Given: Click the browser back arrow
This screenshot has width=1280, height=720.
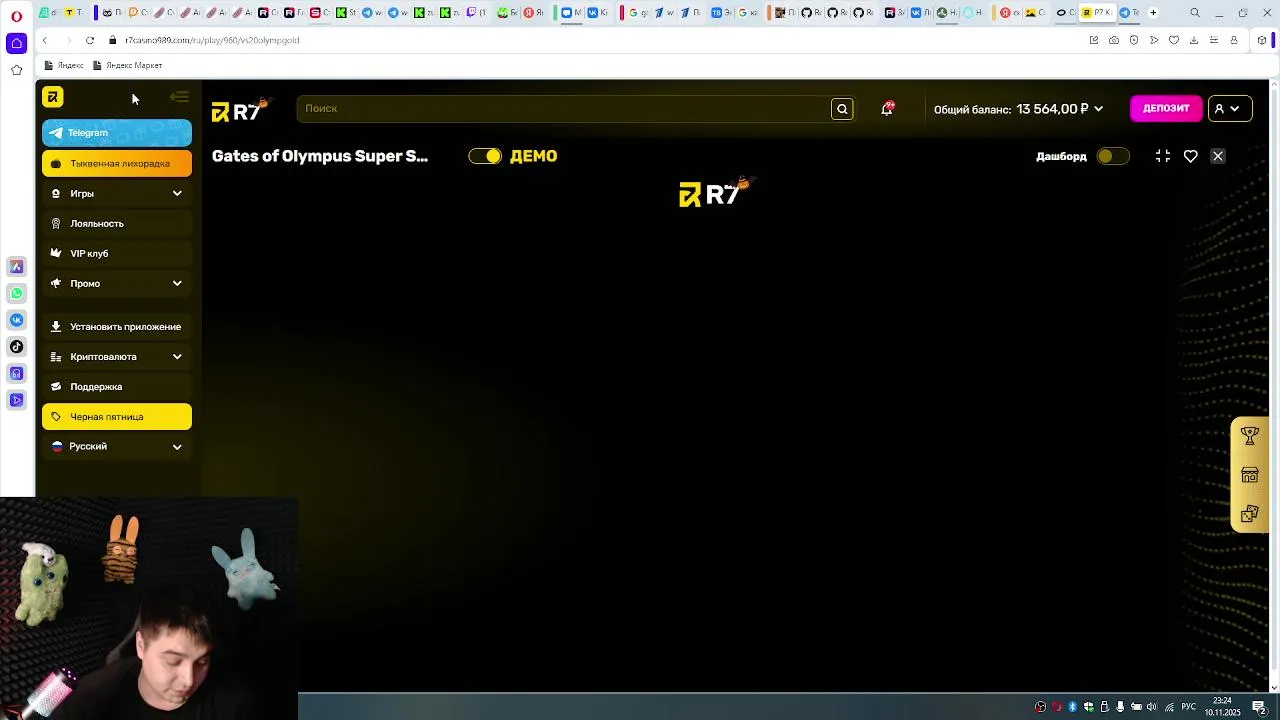Looking at the screenshot, I should point(44,40).
